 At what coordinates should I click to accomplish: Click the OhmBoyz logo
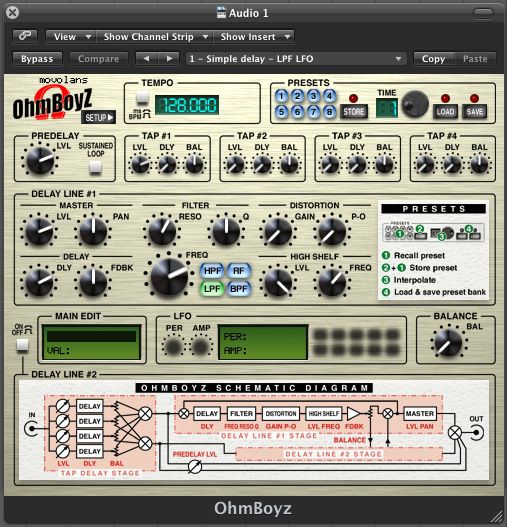(x=52, y=103)
